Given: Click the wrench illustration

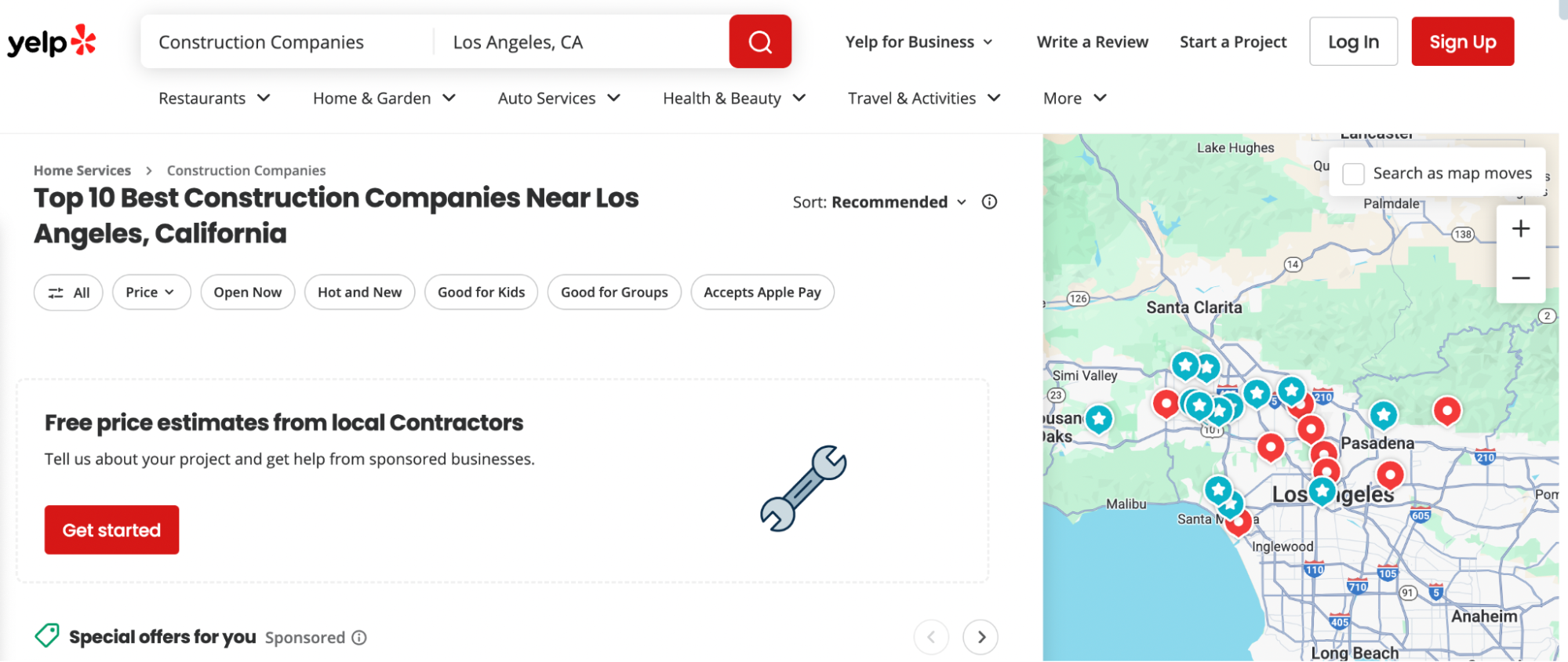Looking at the screenshot, I should click(802, 489).
